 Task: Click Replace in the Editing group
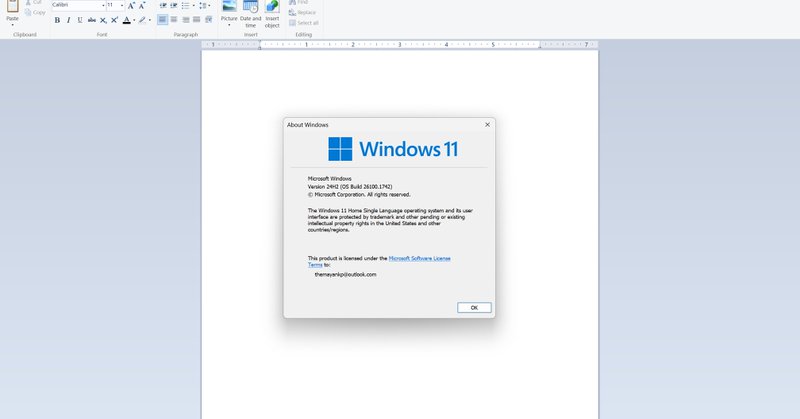(302, 12)
